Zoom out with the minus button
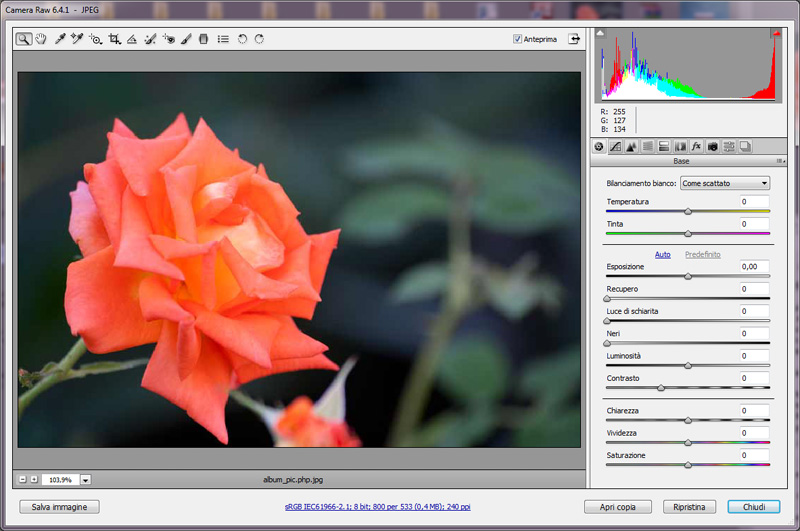Screen dimensions: 800x531 (22, 479)
